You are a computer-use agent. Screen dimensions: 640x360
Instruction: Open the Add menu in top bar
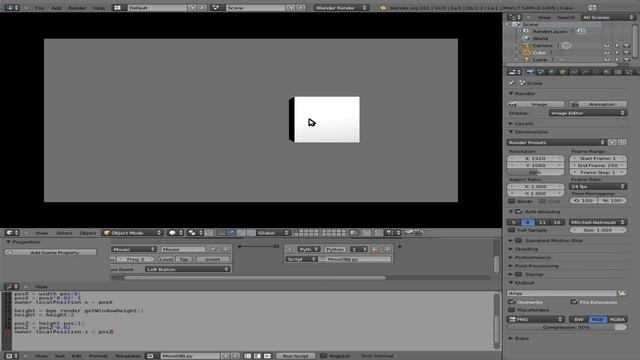point(56,7)
